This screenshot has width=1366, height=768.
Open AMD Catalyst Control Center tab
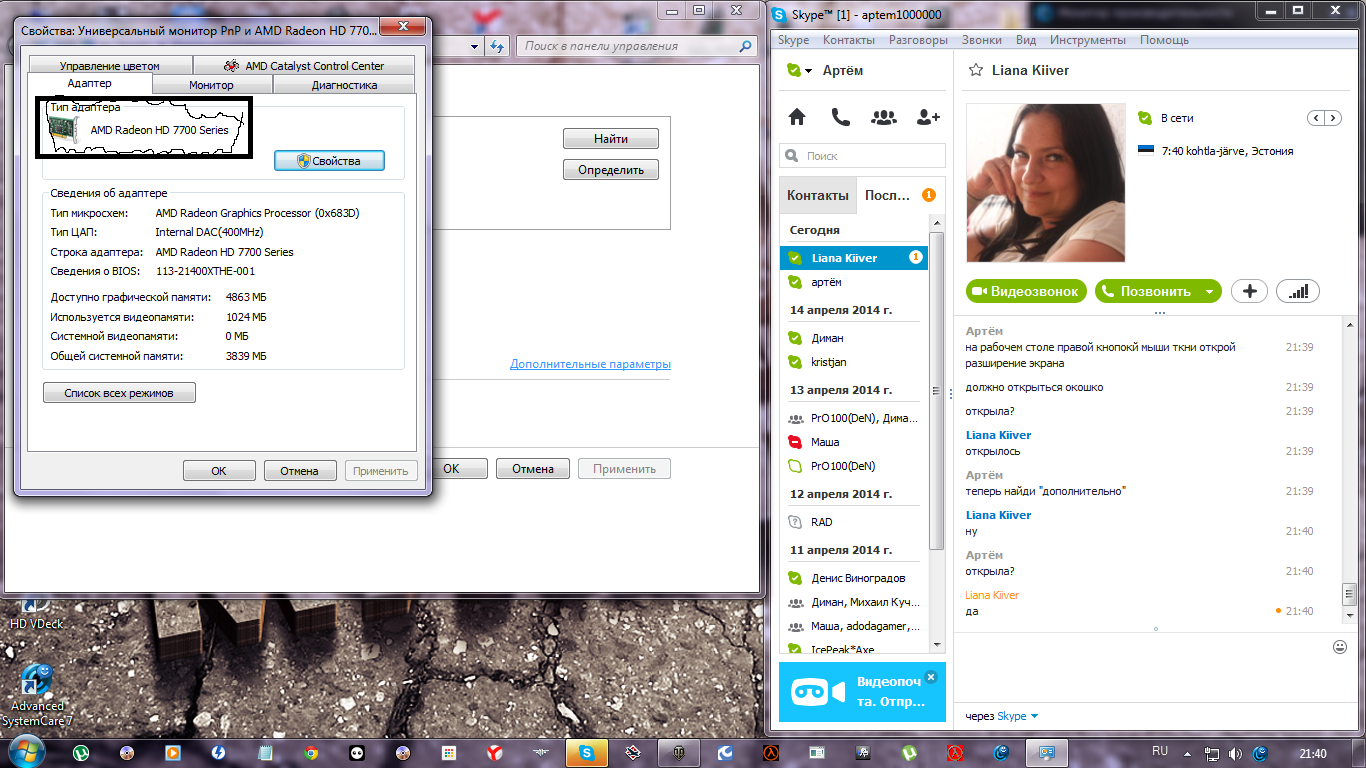(303, 66)
